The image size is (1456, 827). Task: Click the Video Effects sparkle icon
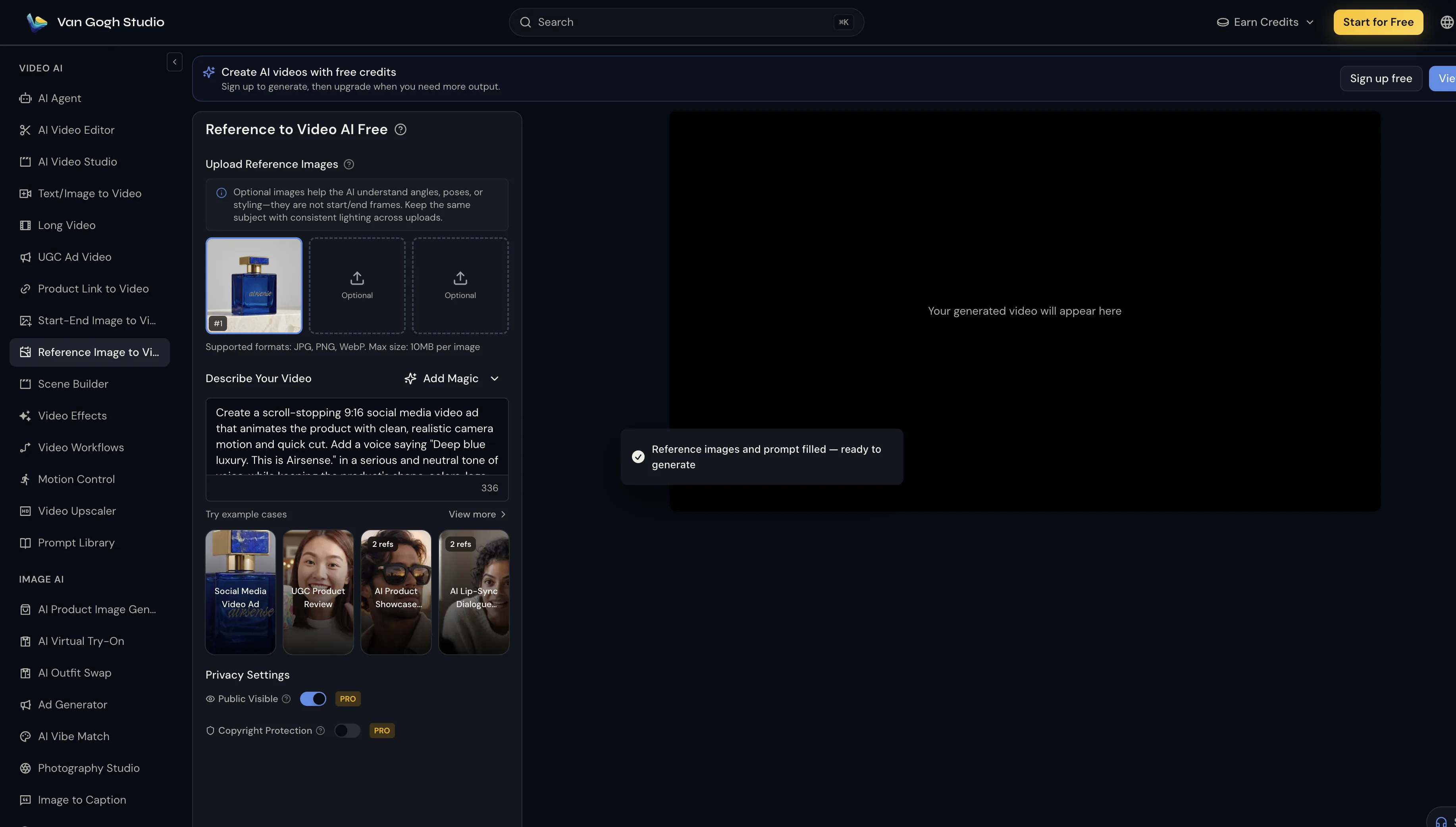click(25, 416)
